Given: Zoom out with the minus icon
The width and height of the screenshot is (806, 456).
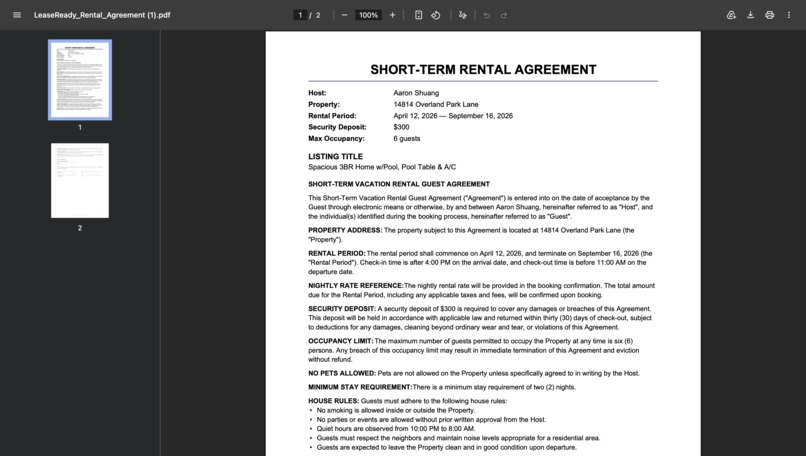Looking at the screenshot, I should click(344, 15).
